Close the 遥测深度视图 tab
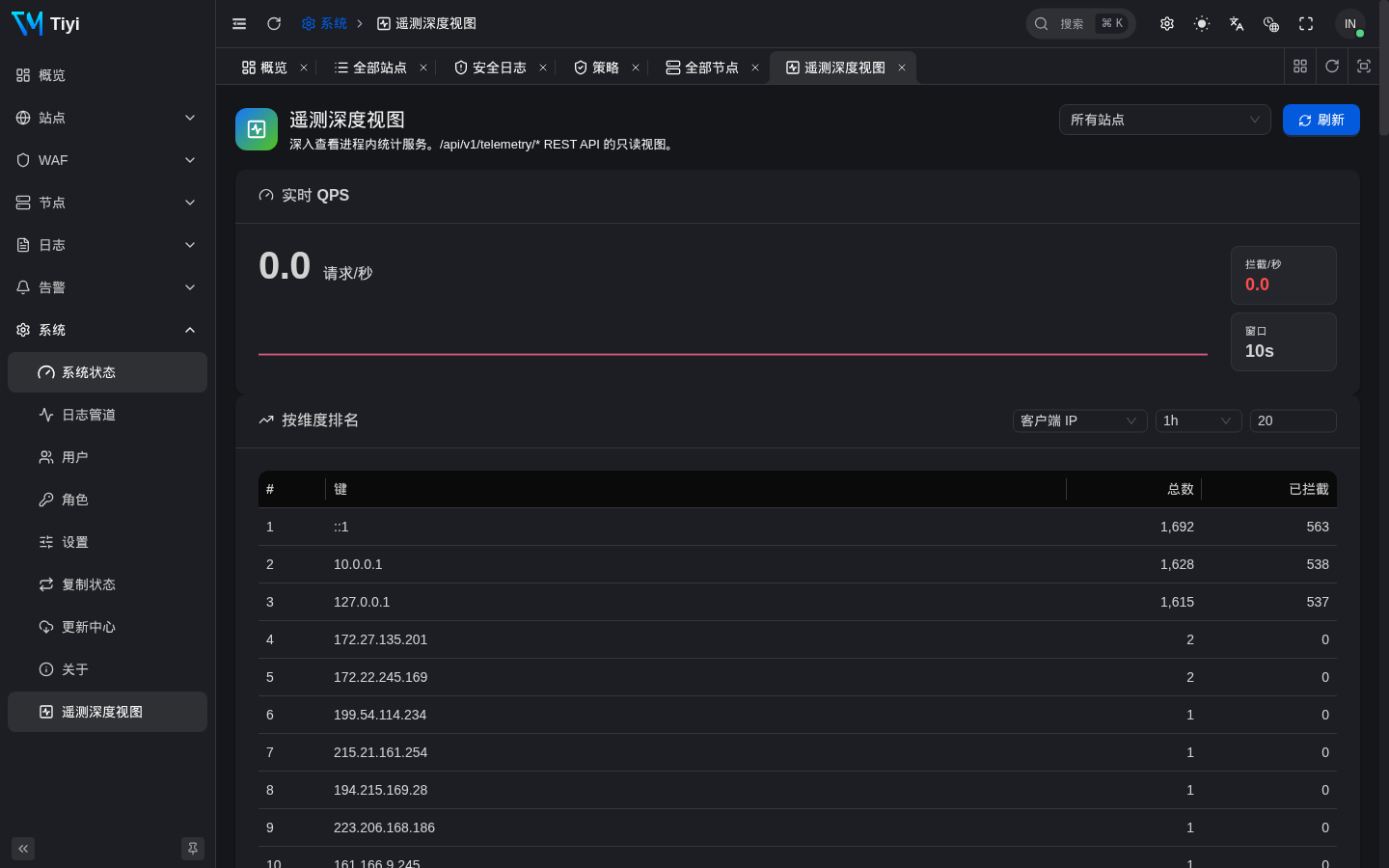The height and width of the screenshot is (868, 1389). tap(902, 68)
